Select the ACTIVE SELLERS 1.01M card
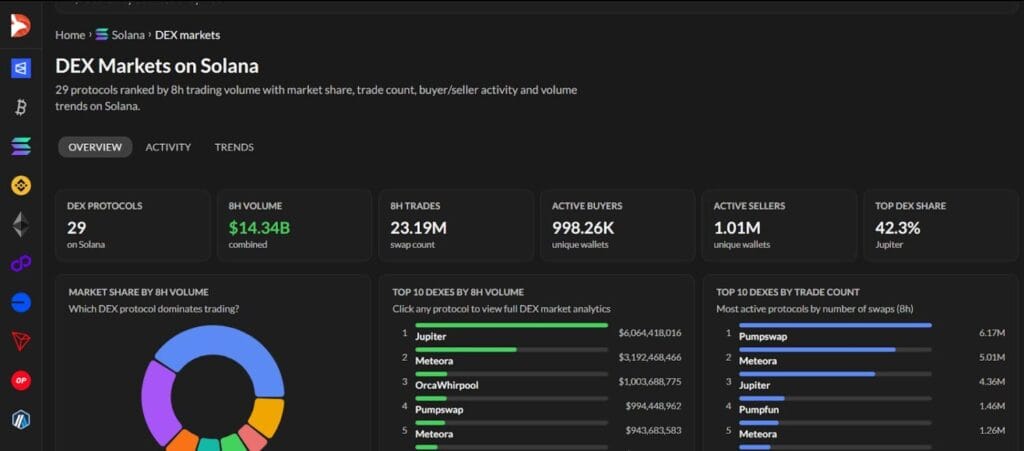Image resolution: width=1024 pixels, height=451 pixels. point(779,225)
